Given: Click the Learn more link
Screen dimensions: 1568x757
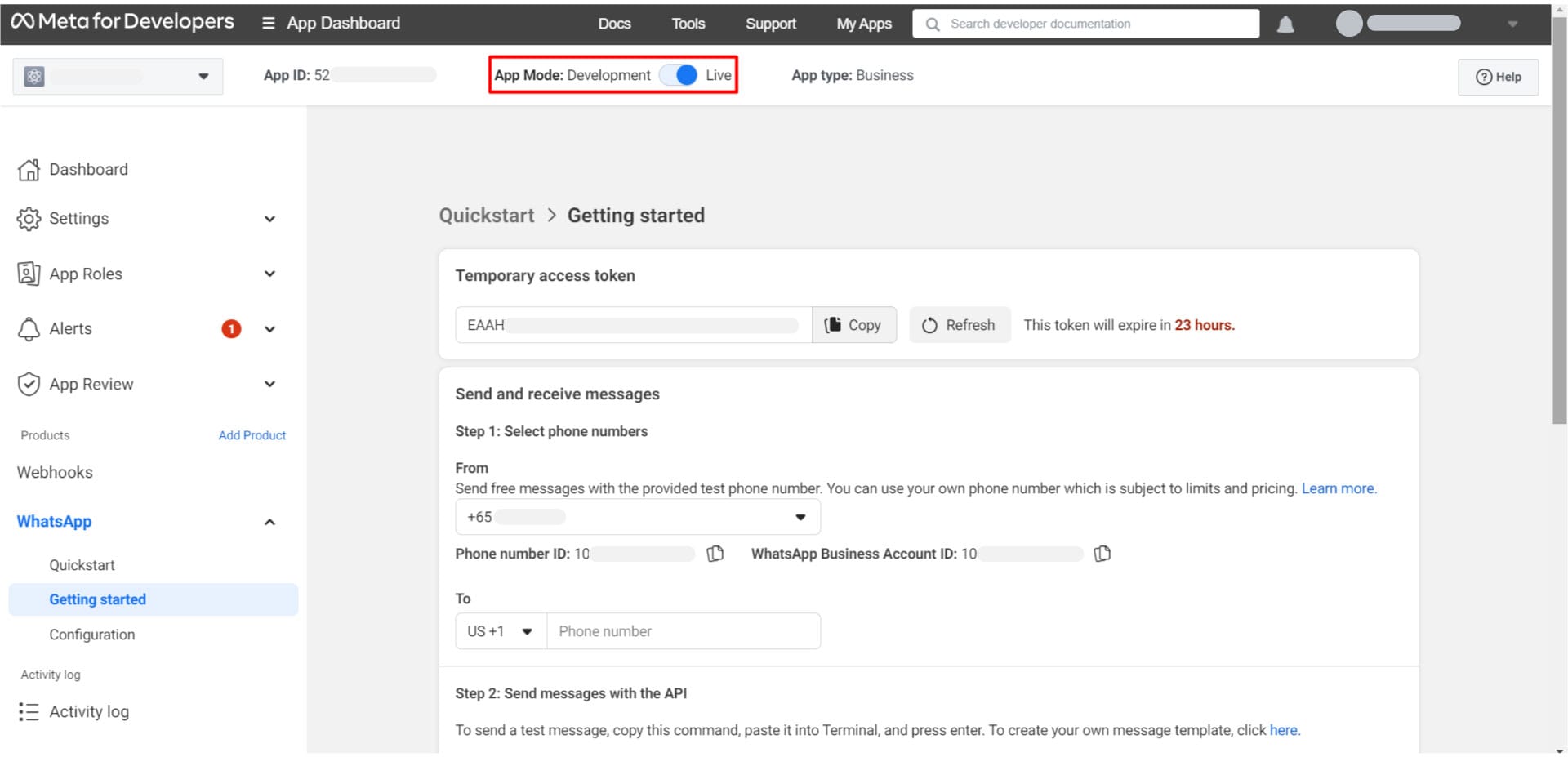Looking at the screenshot, I should 1339,488.
